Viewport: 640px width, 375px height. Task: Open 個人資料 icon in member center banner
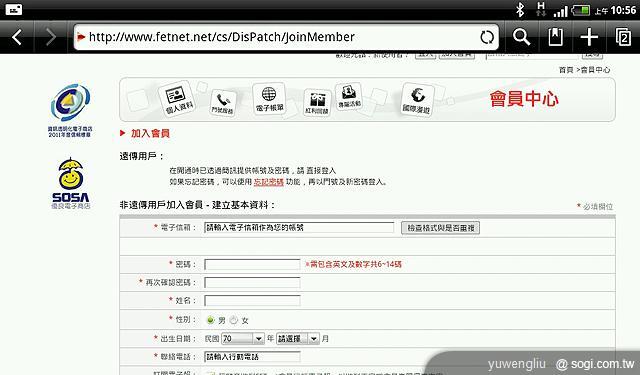pyautogui.click(x=176, y=99)
